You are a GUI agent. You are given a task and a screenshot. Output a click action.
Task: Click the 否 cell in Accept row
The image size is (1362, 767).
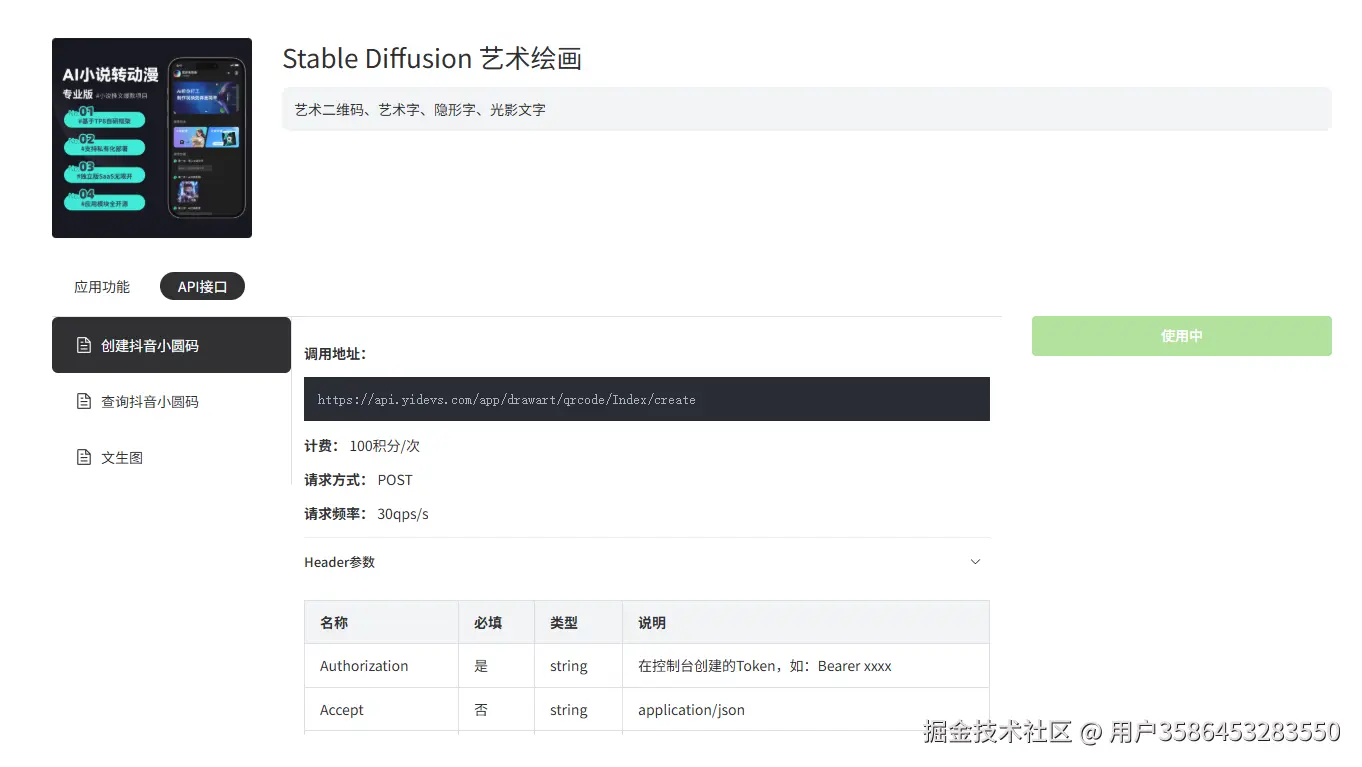point(496,710)
